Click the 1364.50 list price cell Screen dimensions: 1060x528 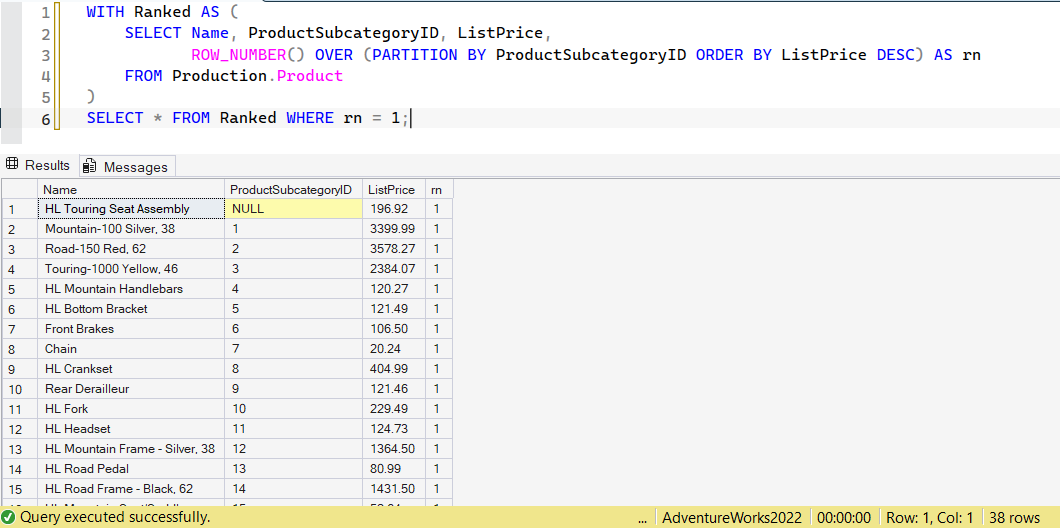pyautogui.click(x=393, y=448)
